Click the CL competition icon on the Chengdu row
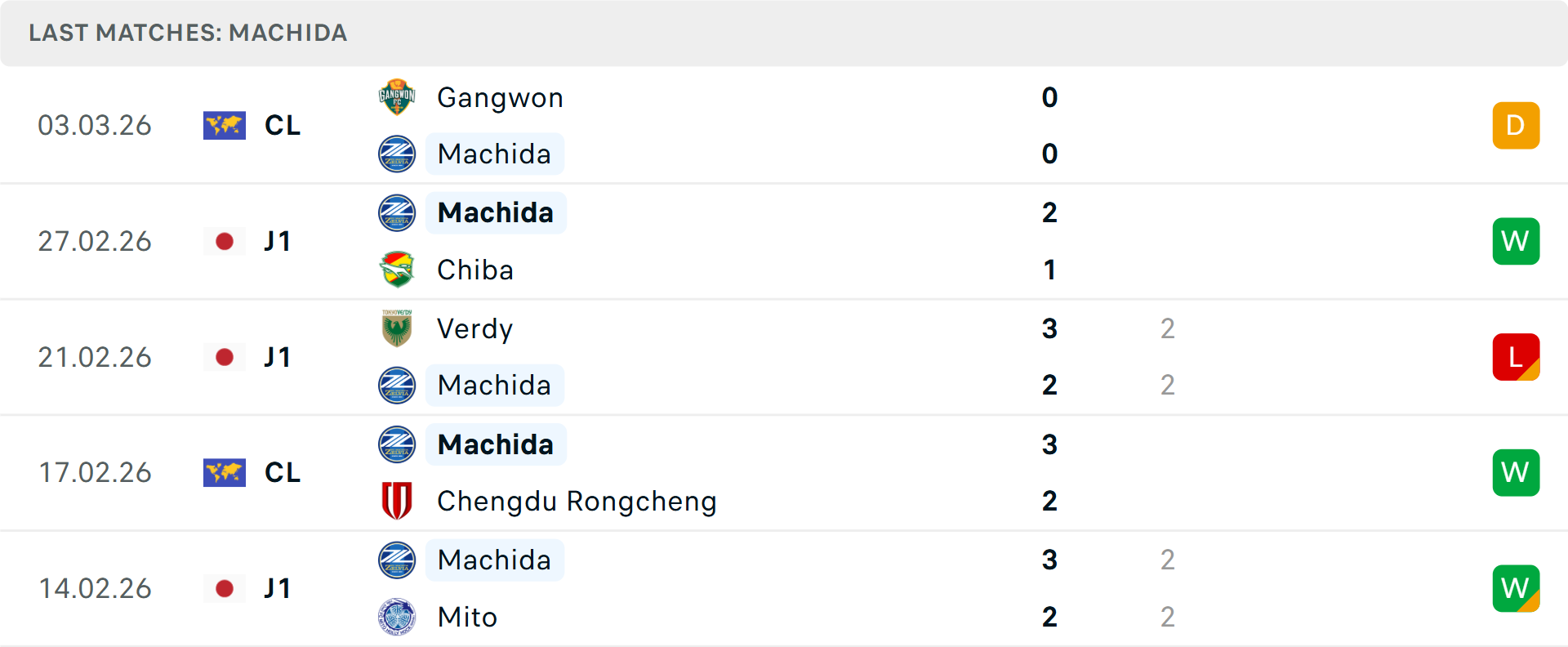This screenshot has height=647, width=1568. click(225, 472)
